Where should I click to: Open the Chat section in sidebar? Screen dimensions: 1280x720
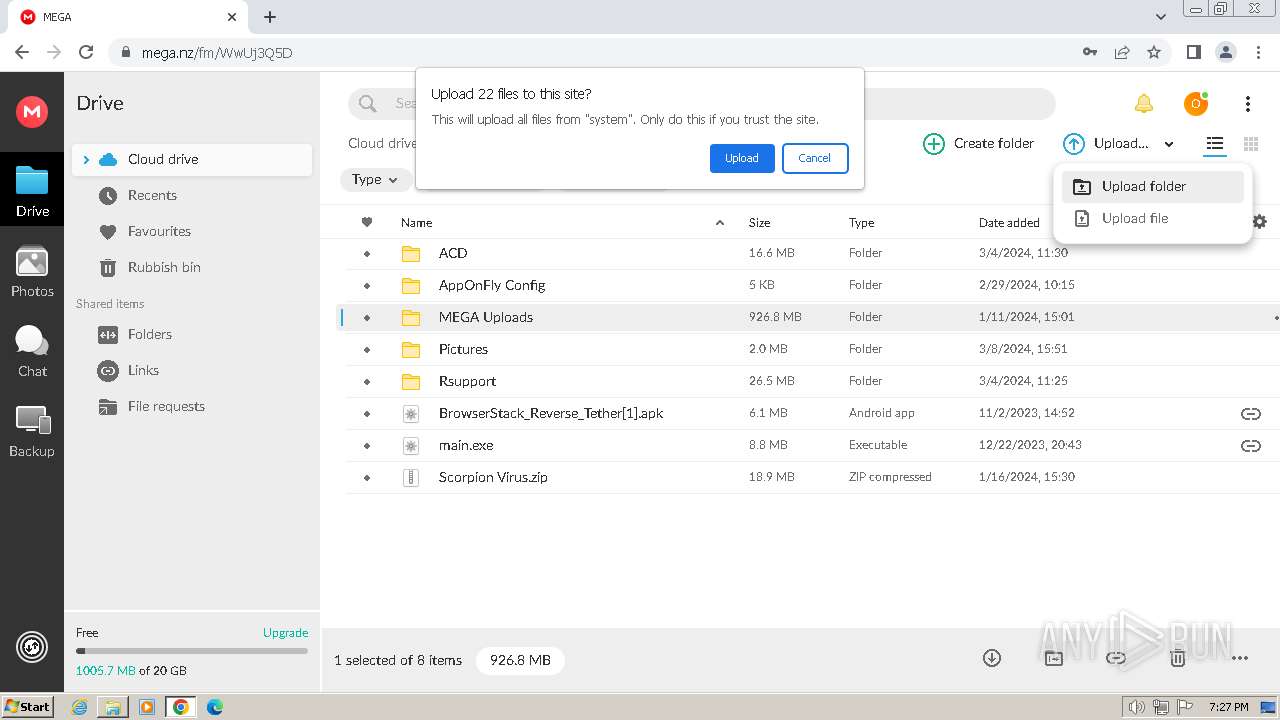(x=32, y=351)
